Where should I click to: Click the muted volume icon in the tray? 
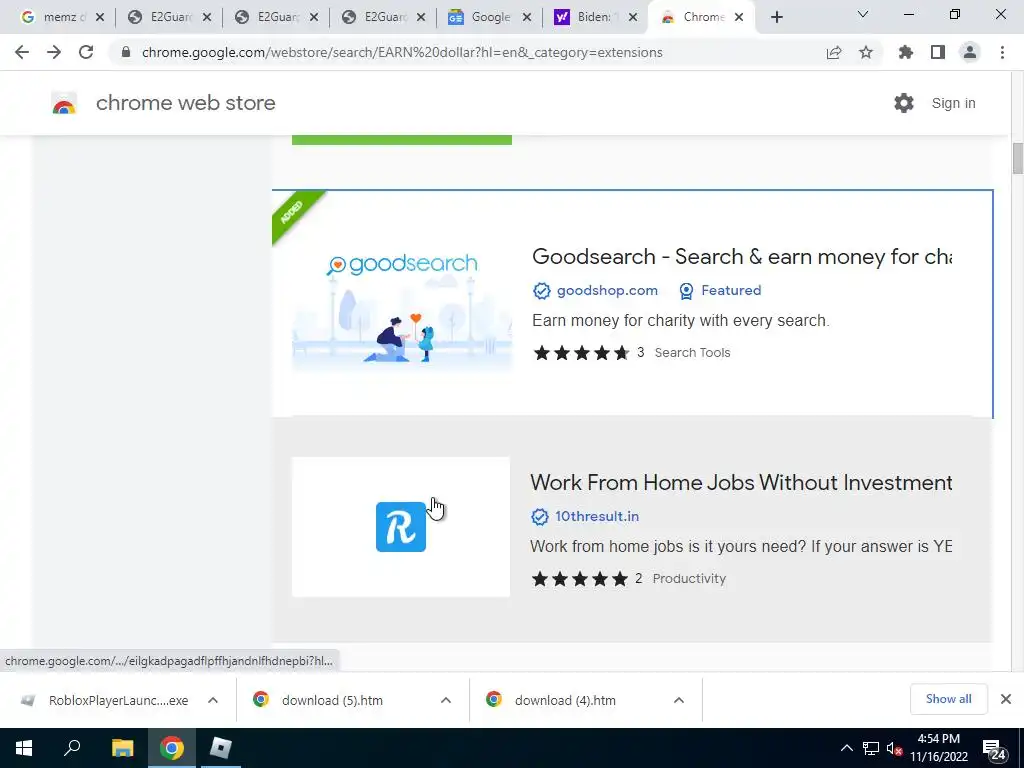click(x=895, y=748)
